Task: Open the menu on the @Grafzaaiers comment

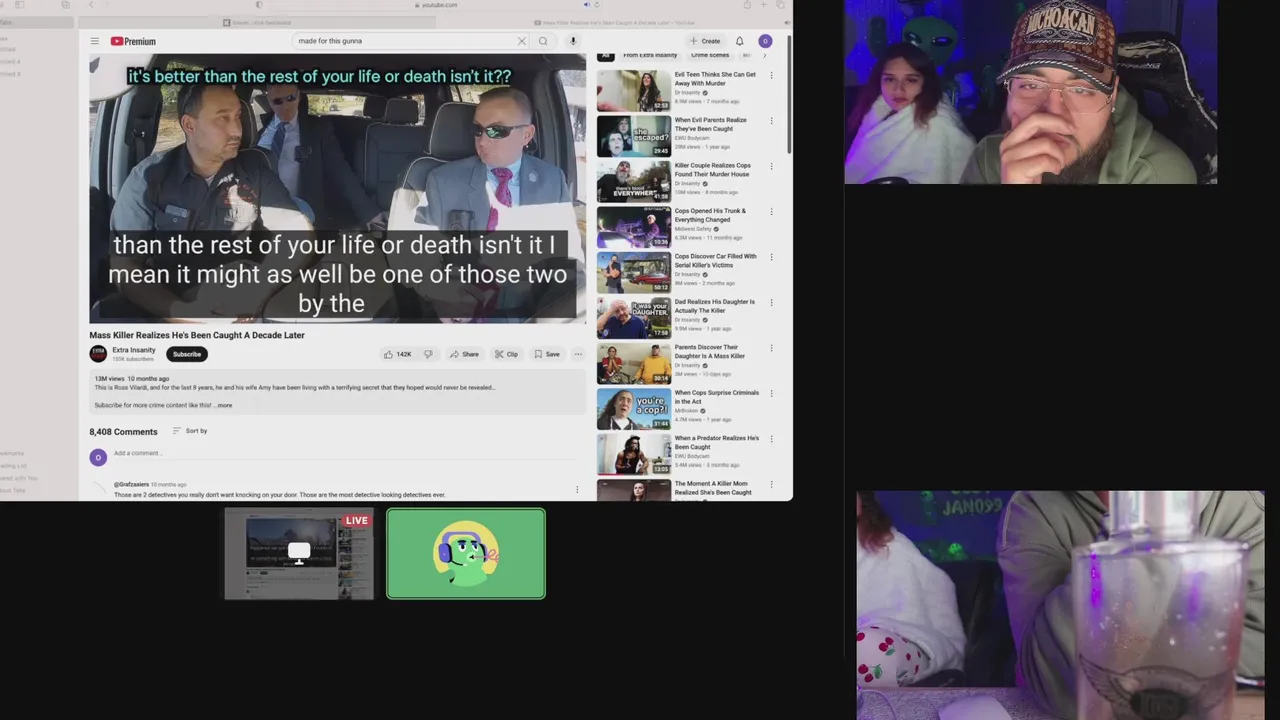Action: click(x=576, y=489)
